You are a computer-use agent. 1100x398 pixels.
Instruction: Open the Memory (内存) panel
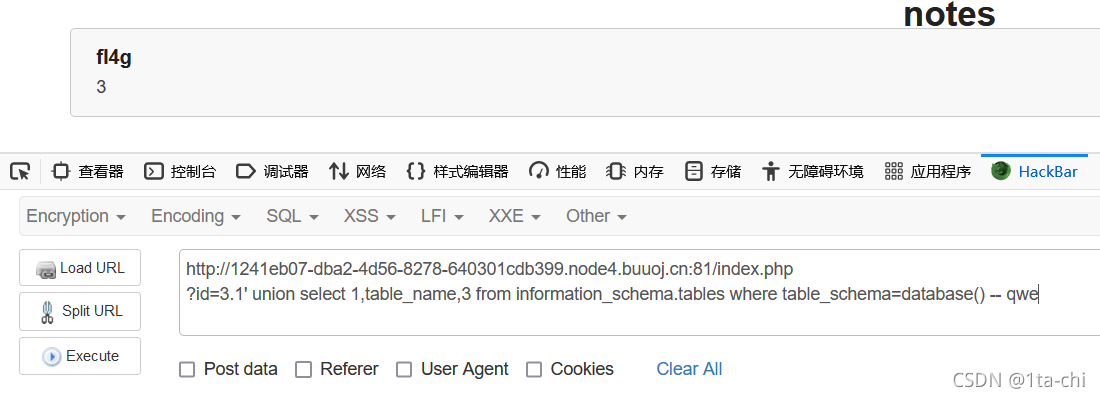click(635, 171)
